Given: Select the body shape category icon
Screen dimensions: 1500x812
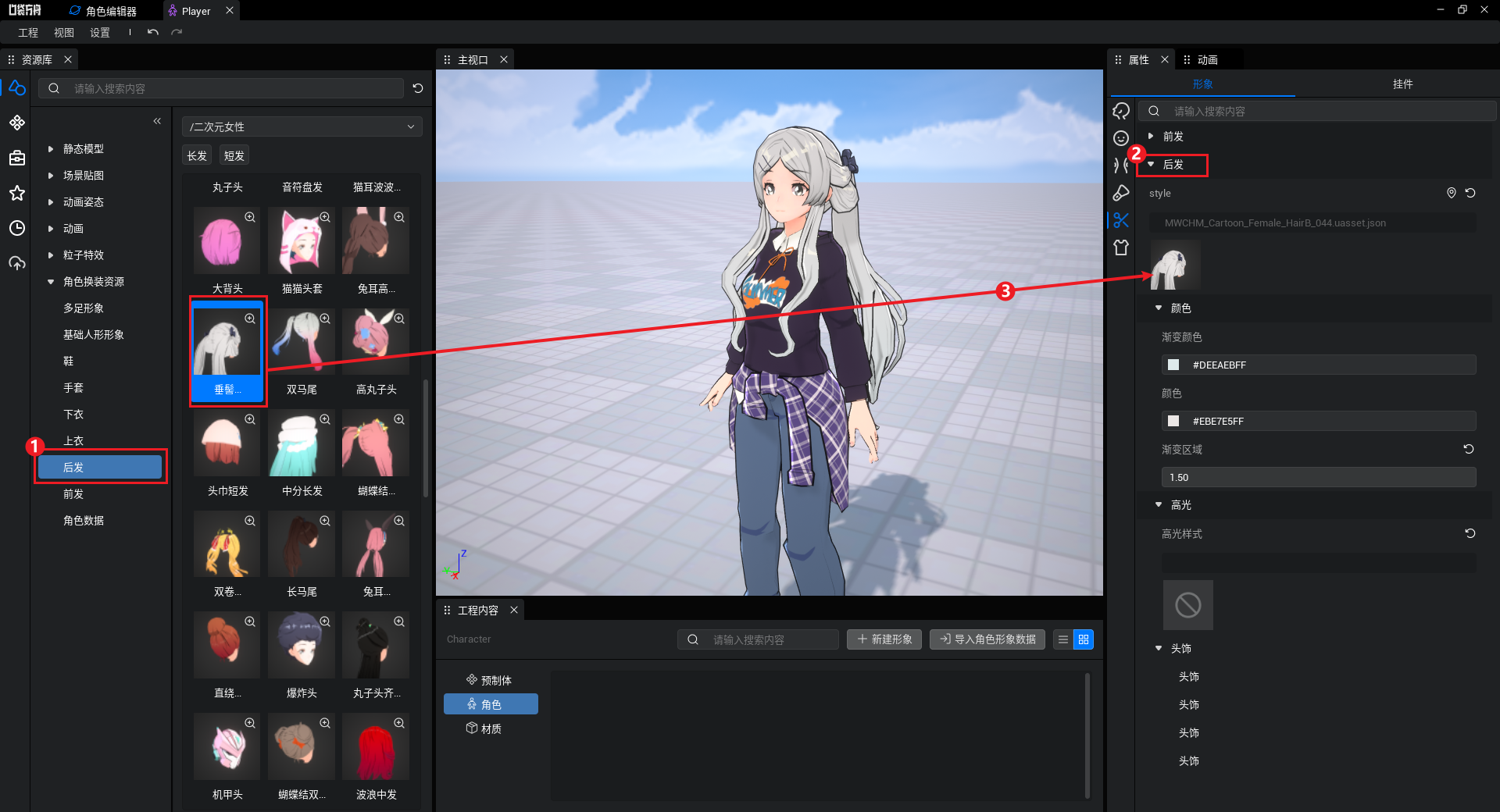Looking at the screenshot, I should (x=1121, y=166).
